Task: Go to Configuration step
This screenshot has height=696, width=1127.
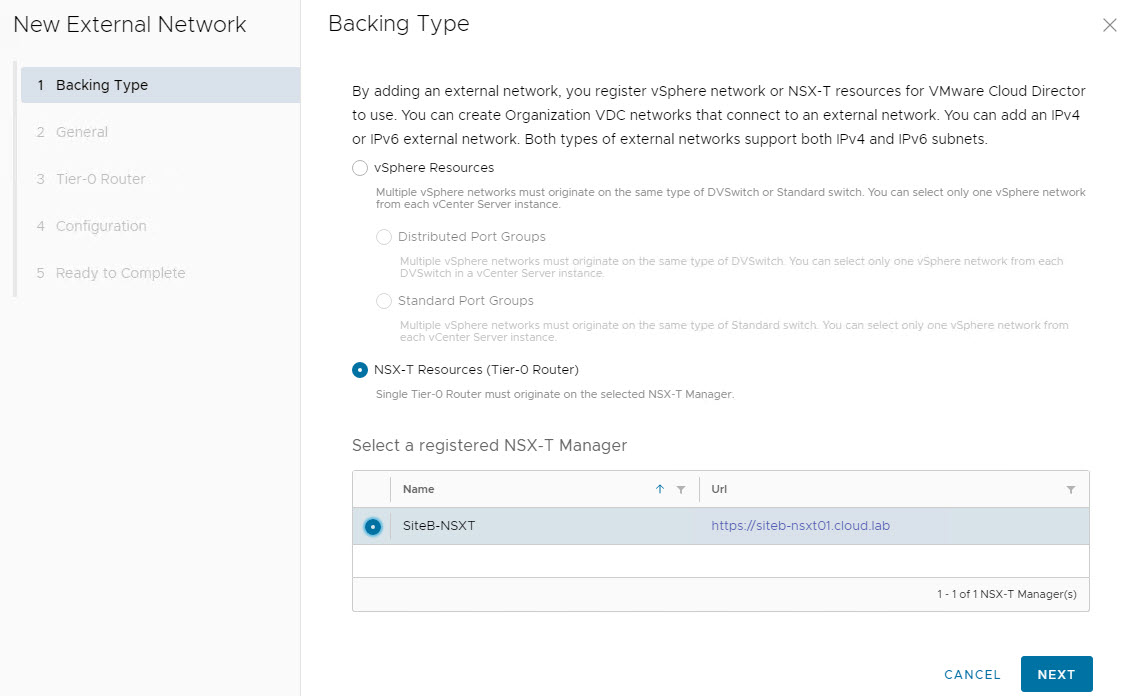Action: point(101,226)
